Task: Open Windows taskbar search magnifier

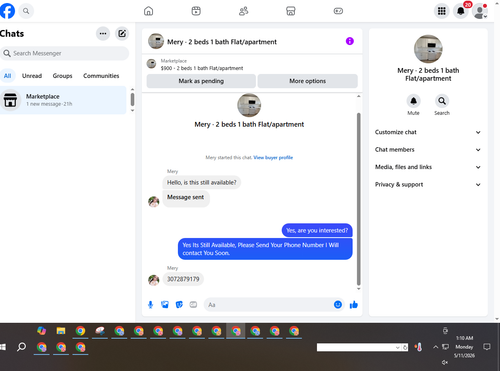Action: coord(22,347)
